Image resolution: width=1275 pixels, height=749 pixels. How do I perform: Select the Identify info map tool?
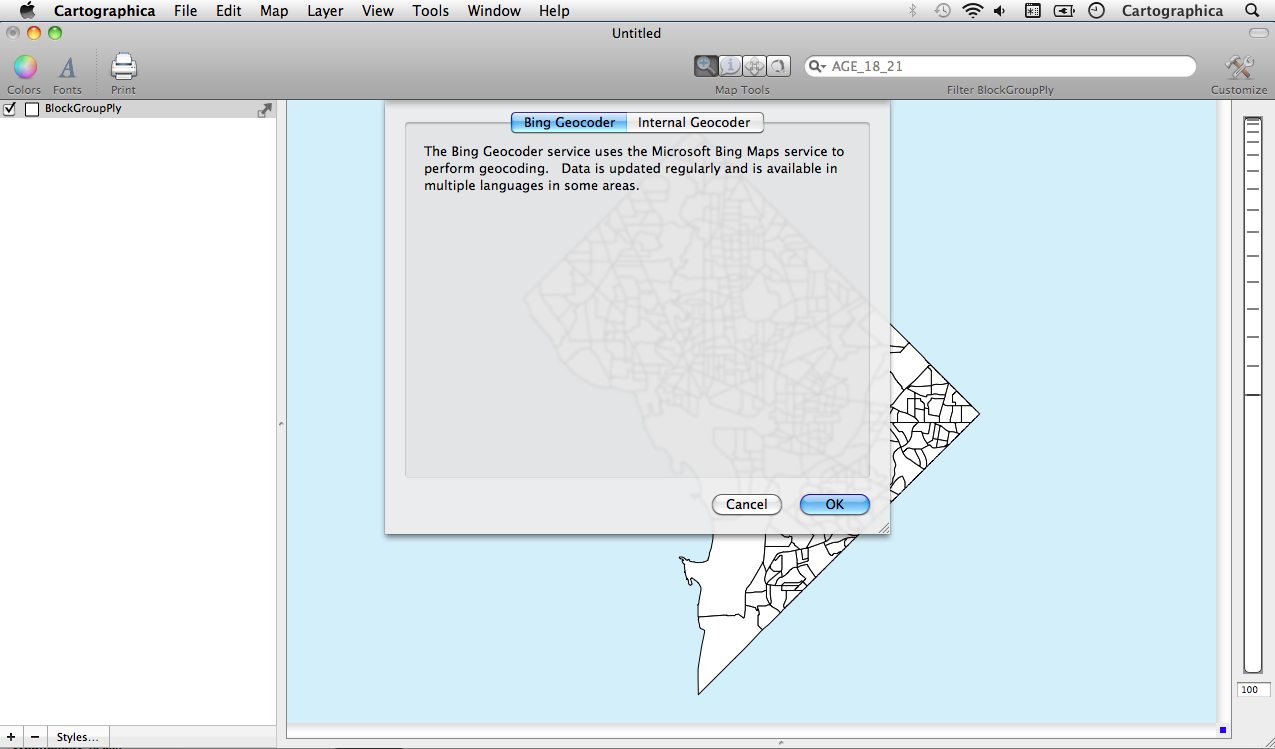tap(730, 66)
